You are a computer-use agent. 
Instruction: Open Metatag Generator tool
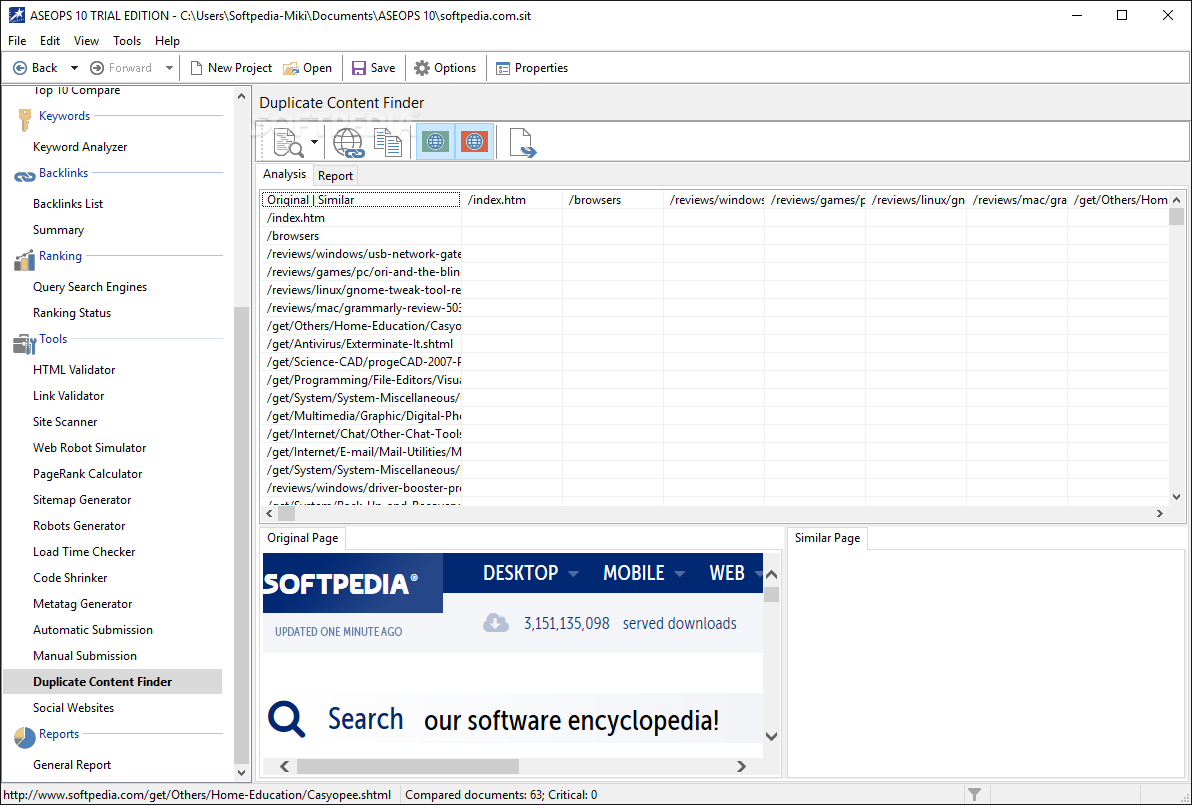[82, 604]
